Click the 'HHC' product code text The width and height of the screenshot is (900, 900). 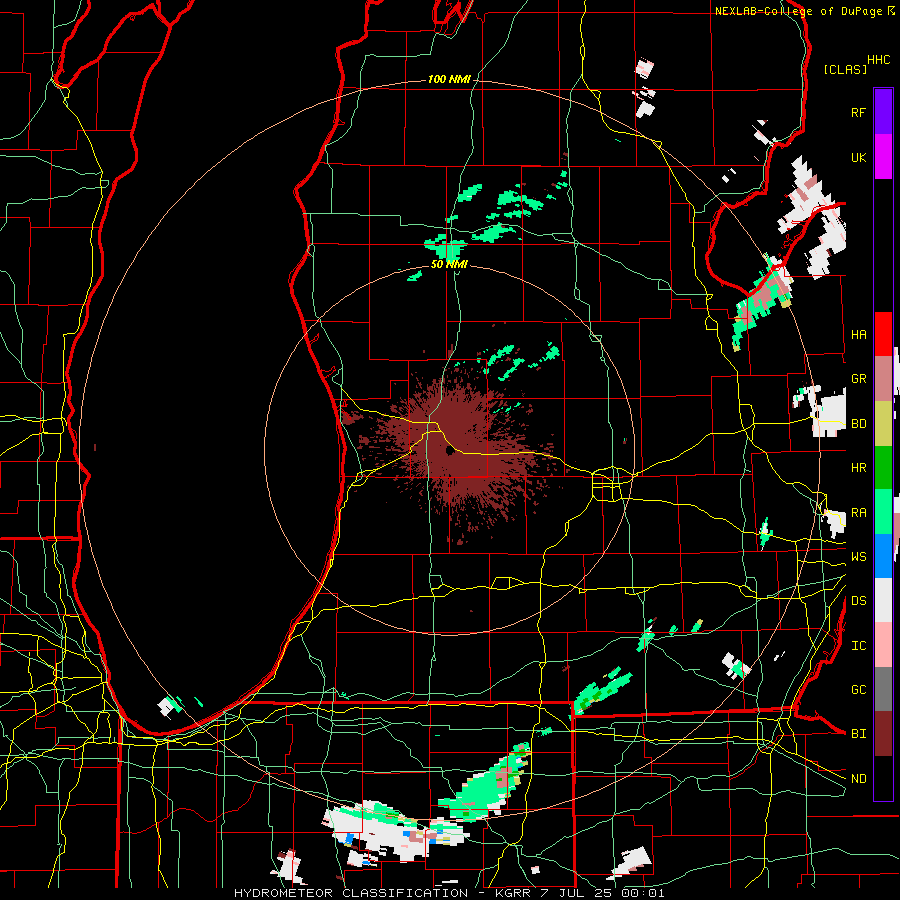click(x=878, y=60)
